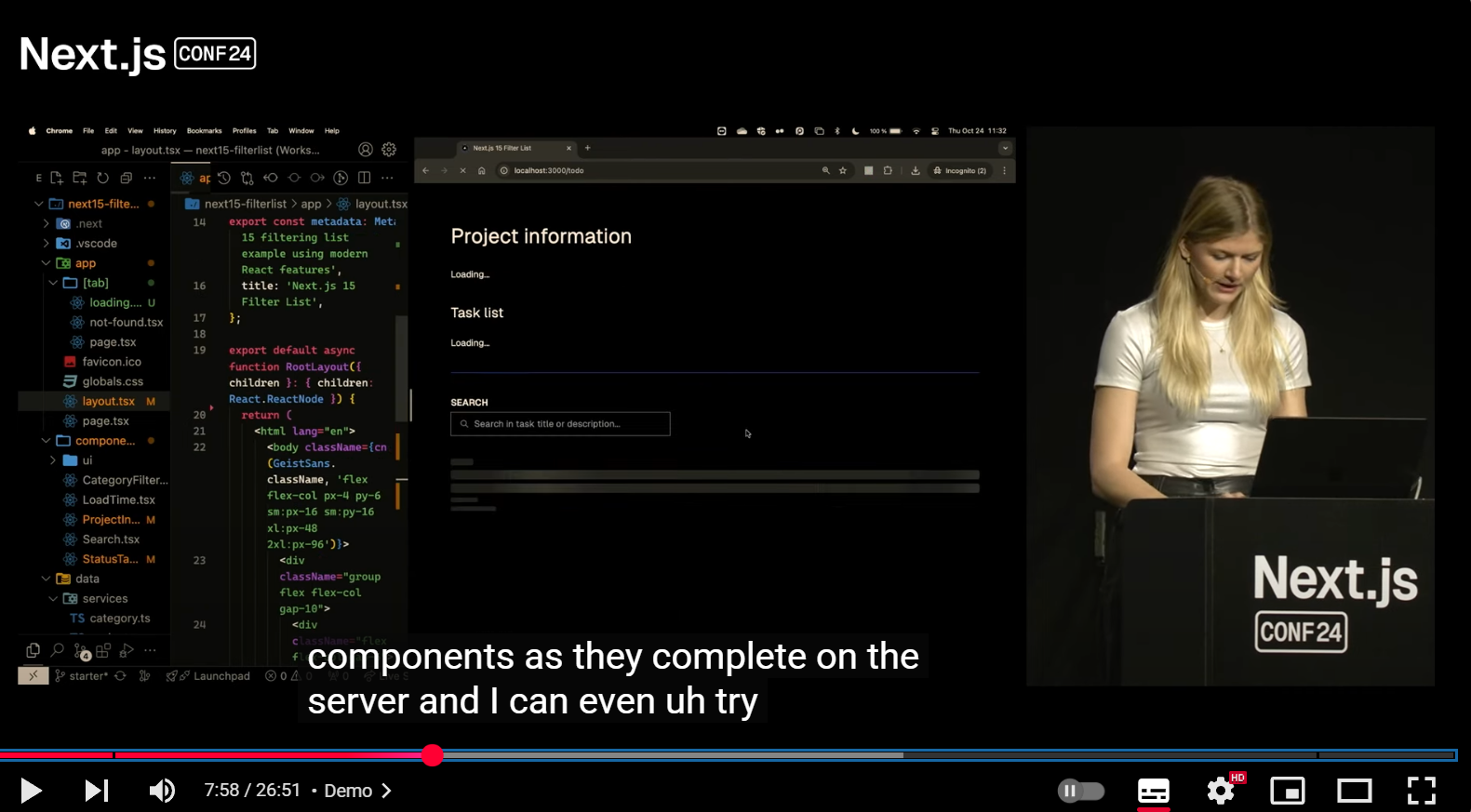1471x812 pixels.
Task: Stop loading the Chrome page
Action: point(462,171)
